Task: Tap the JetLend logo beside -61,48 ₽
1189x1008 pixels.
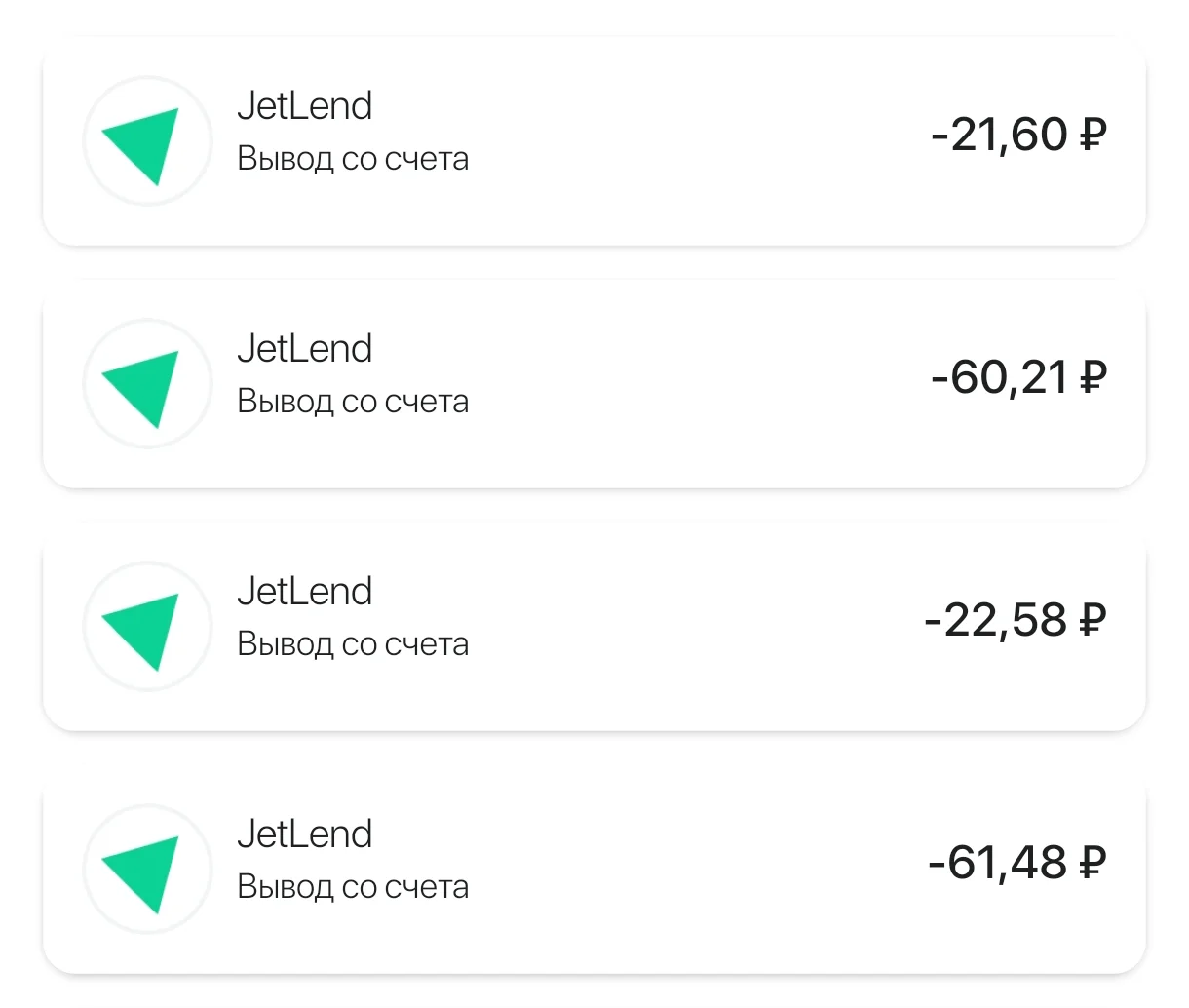Action: point(147,870)
